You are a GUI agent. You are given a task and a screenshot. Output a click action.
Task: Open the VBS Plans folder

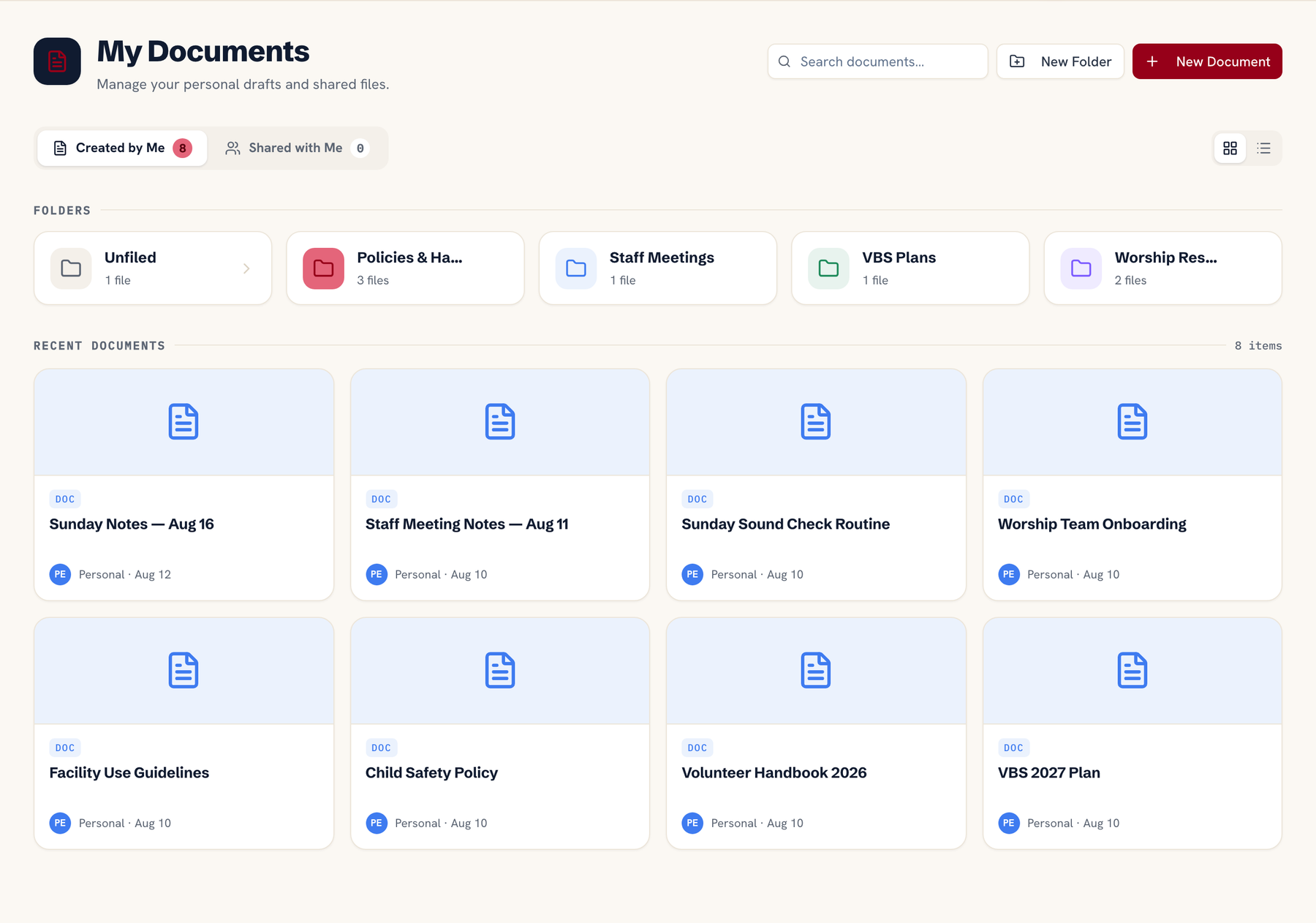[x=910, y=268]
